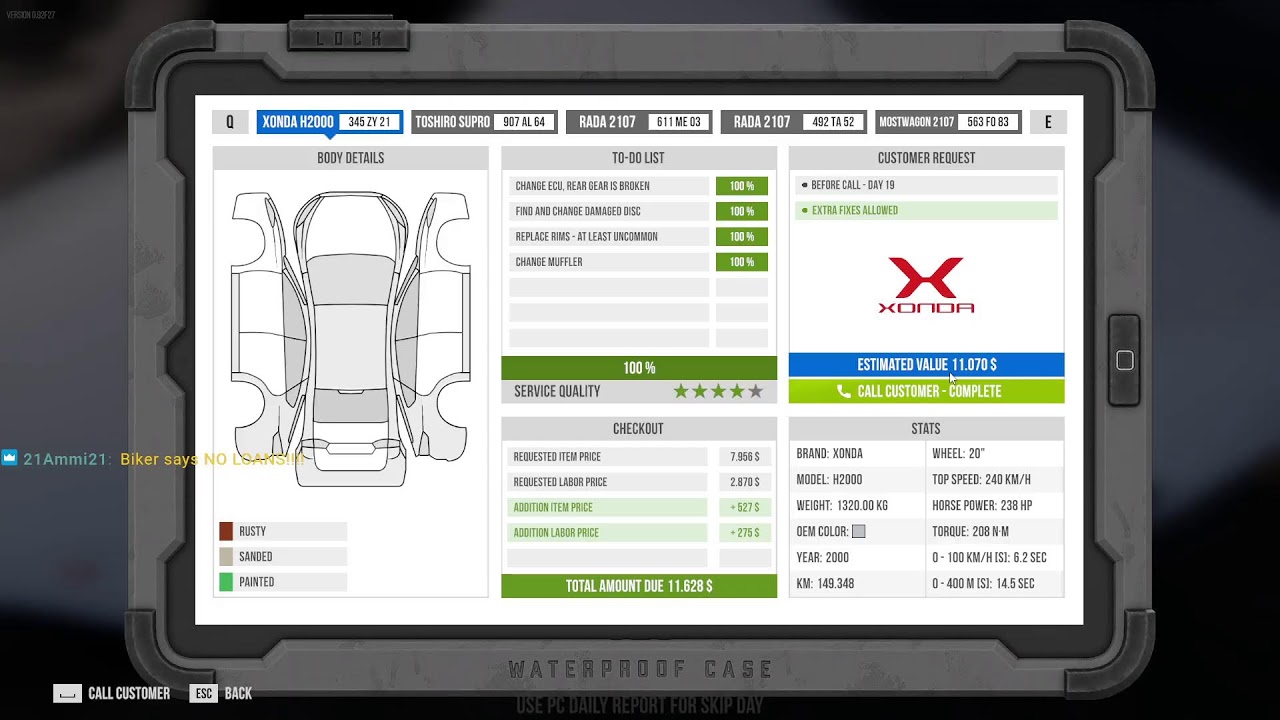Image resolution: width=1280 pixels, height=720 pixels.
Task: Click Call Customer - Complete button
Action: point(926,391)
